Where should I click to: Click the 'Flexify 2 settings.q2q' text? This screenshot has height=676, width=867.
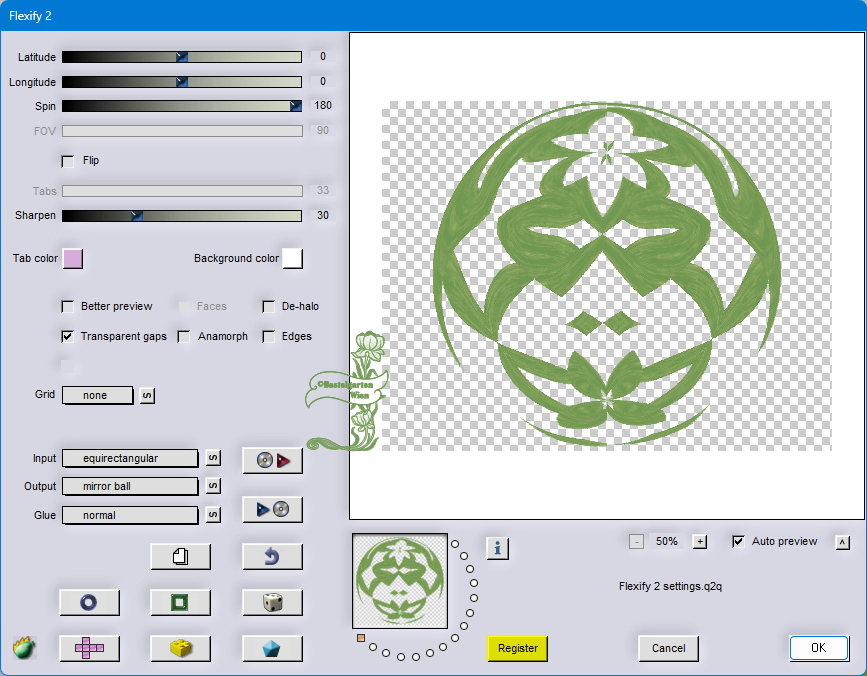click(x=670, y=586)
